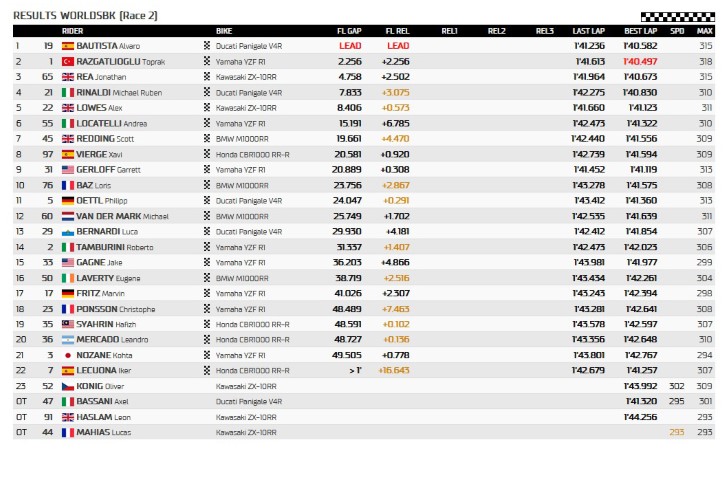The width and height of the screenshot is (727, 480).
Task: Click the Spanish flag beside Bautista
Action: pos(68,46)
